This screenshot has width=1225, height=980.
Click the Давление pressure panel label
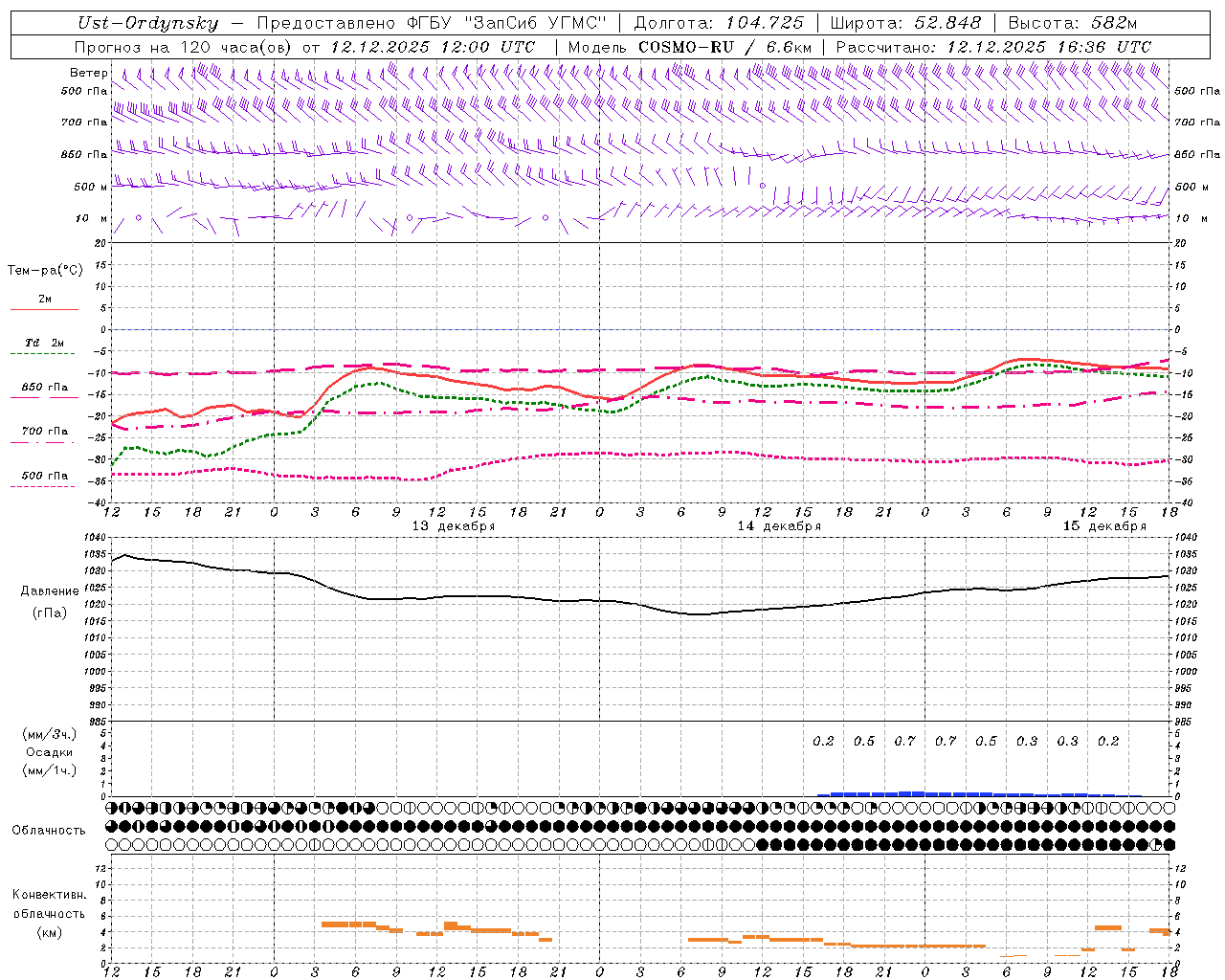pos(50,591)
